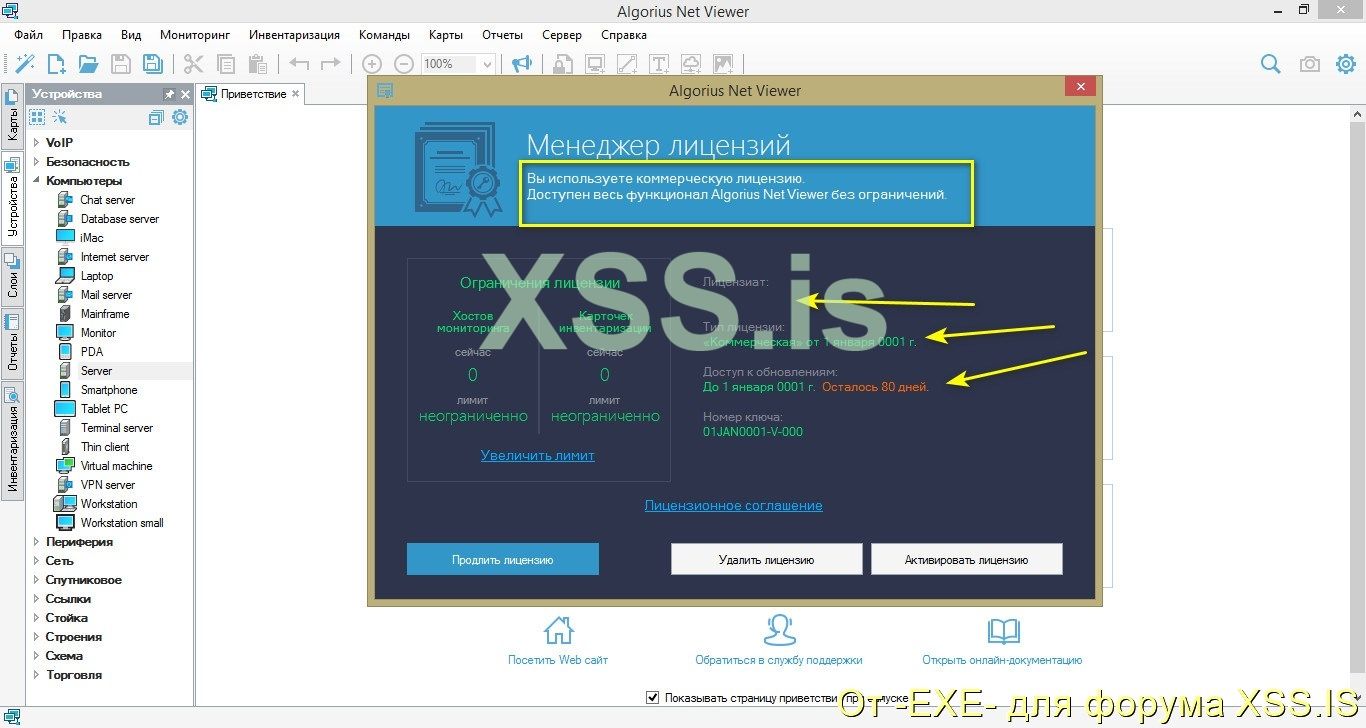Undo the last action
The width and height of the screenshot is (1366, 728).
click(299, 64)
